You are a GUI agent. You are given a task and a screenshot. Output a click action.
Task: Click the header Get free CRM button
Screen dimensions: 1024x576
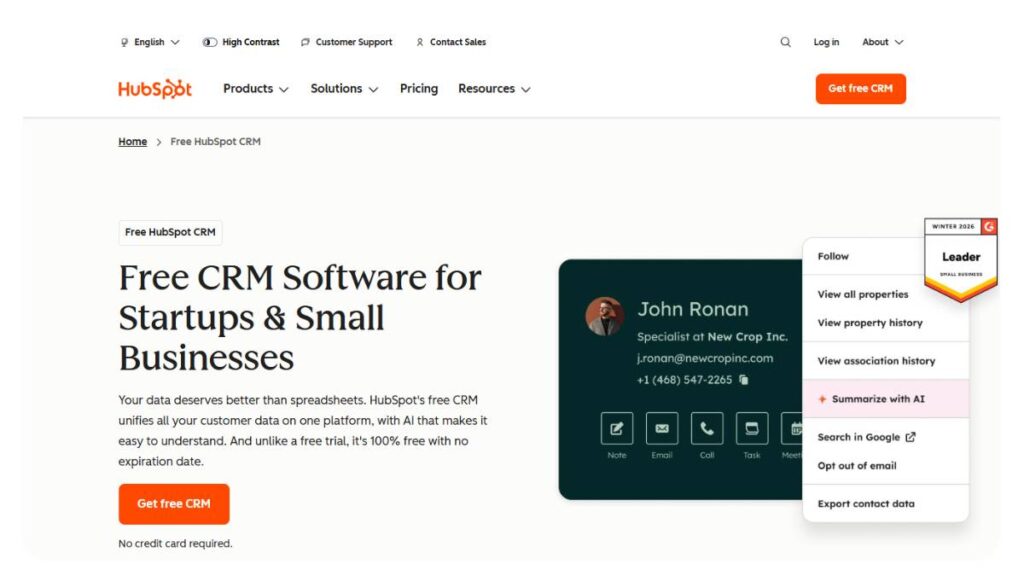pos(860,89)
